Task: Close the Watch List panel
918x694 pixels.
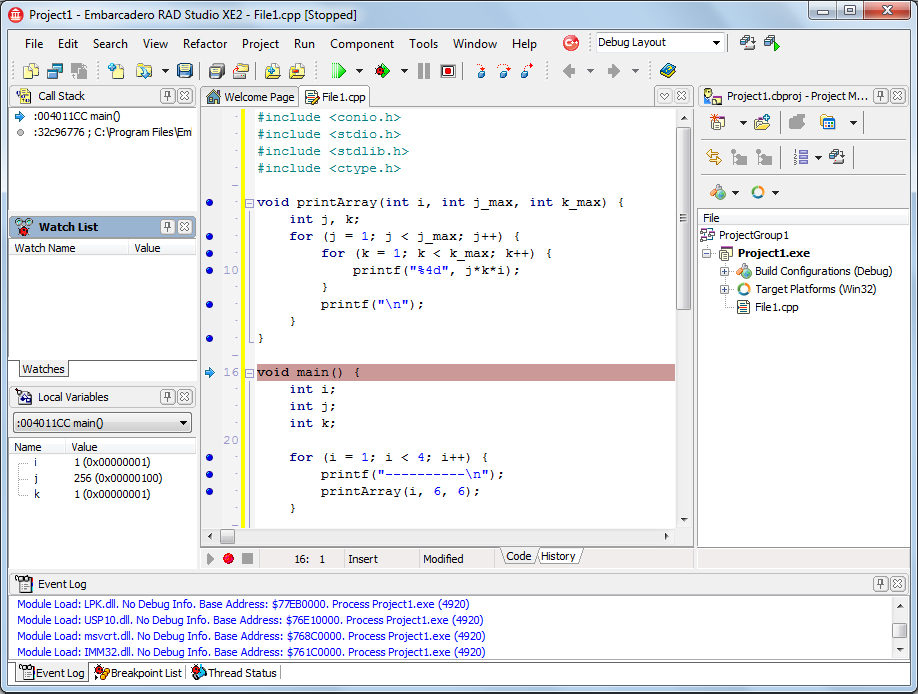Action: point(184,227)
